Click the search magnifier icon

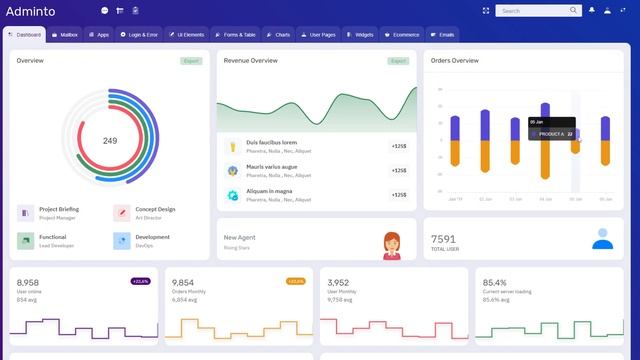point(573,10)
